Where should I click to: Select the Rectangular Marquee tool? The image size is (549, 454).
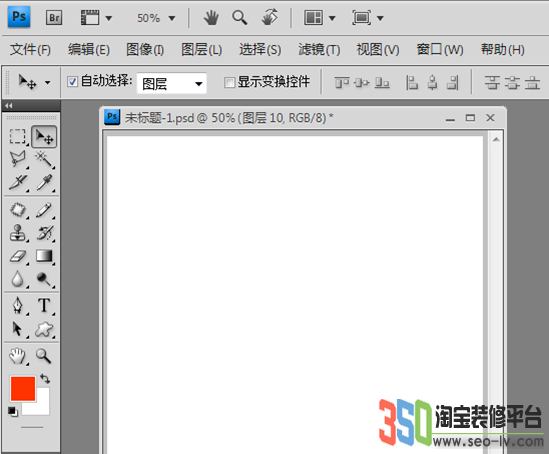[18, 137]
